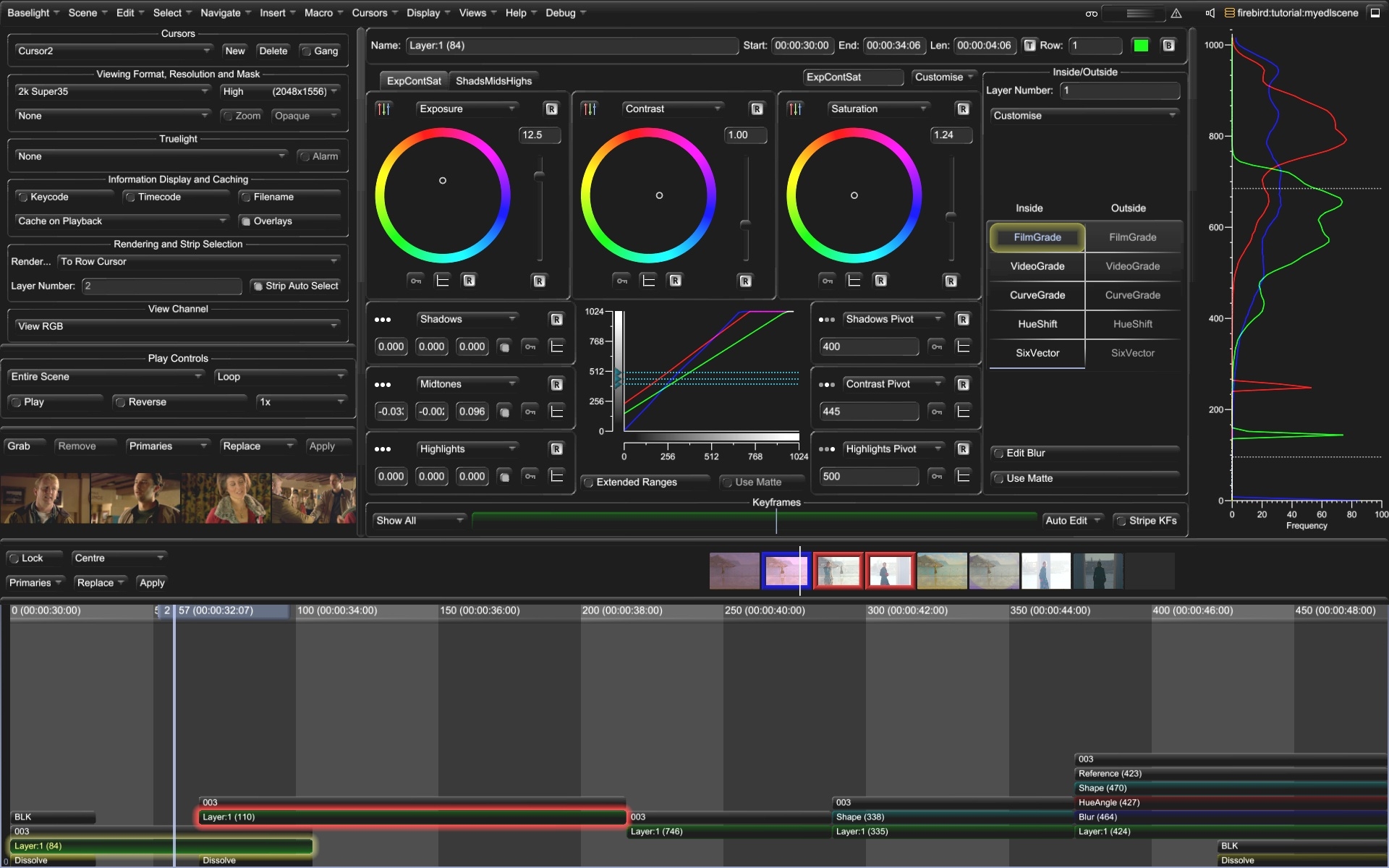Click the speaker icon in the status bar
Screen dimensions: 1389x868
pos(1209,13)
